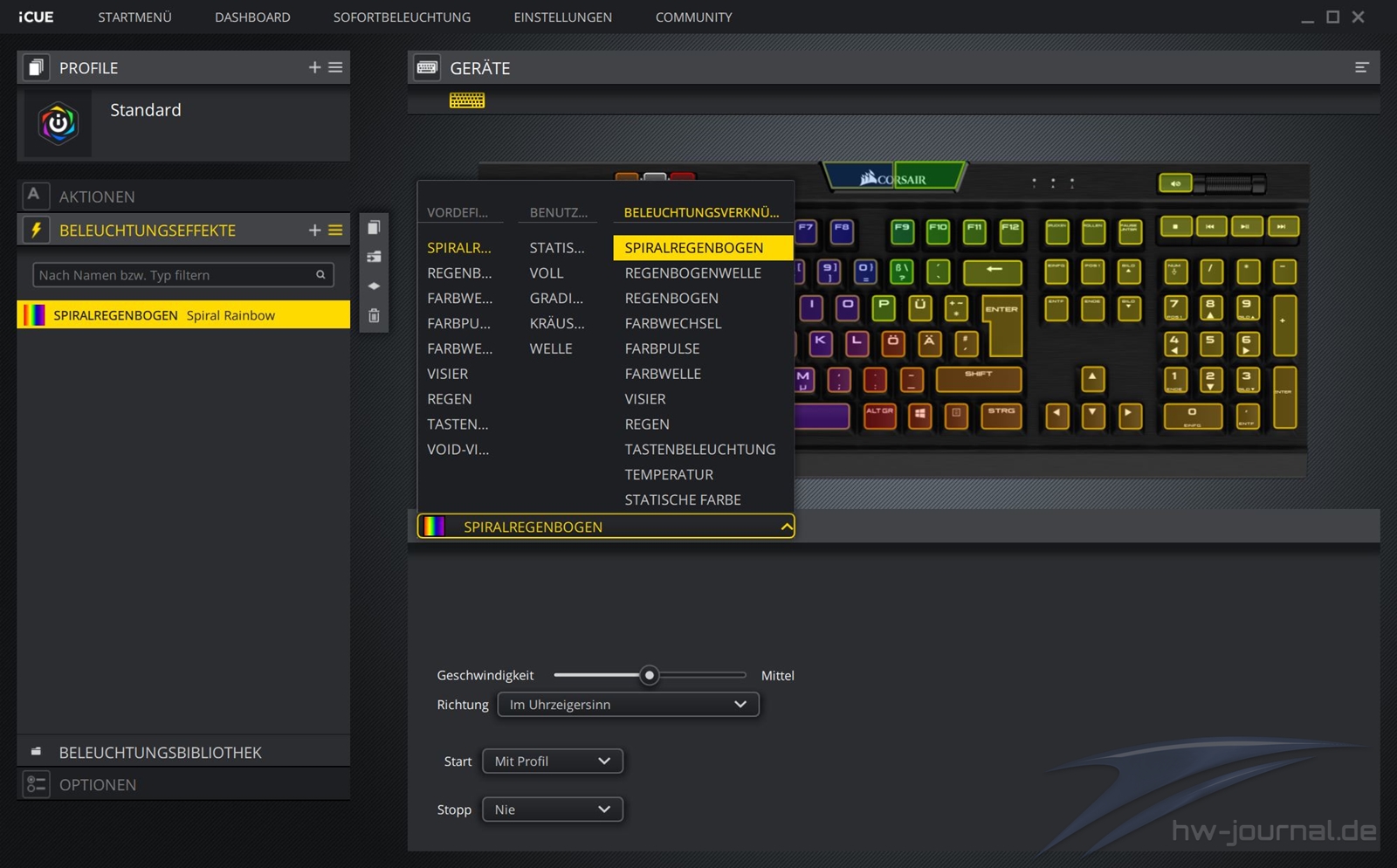Focus the 'Nach Namen bzw. Typ filtern' search field

click(x=183, y=275)
